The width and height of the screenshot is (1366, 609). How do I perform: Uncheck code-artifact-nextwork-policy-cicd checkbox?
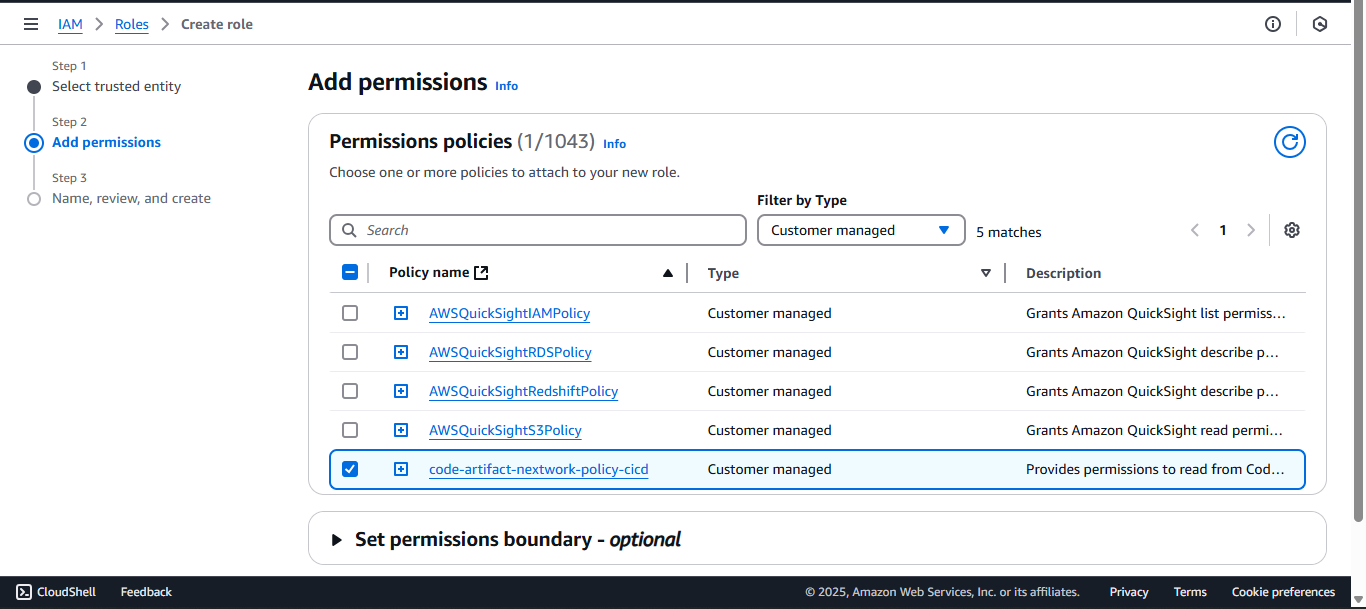[350, 469]
